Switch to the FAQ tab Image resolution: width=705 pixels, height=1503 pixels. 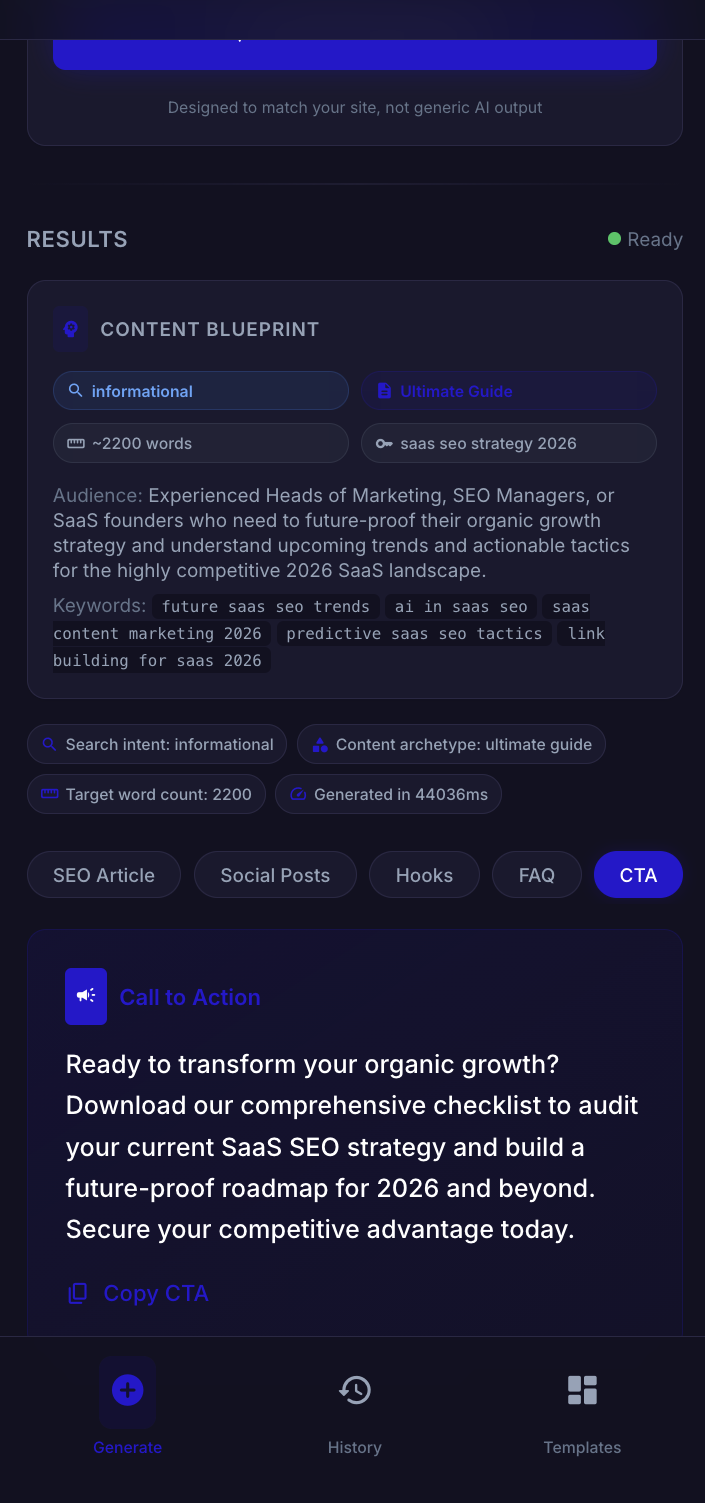pyautogui.click(x=536, y=874)
